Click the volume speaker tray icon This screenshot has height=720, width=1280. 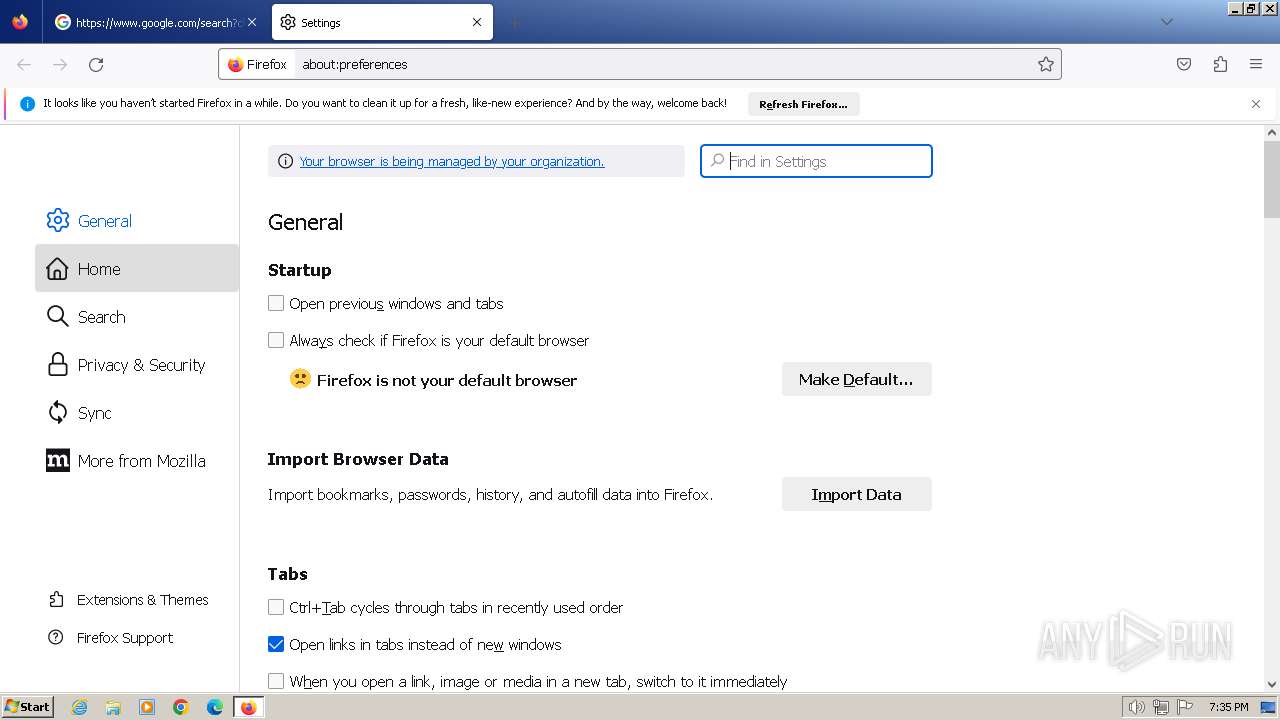coord(1136,707)
